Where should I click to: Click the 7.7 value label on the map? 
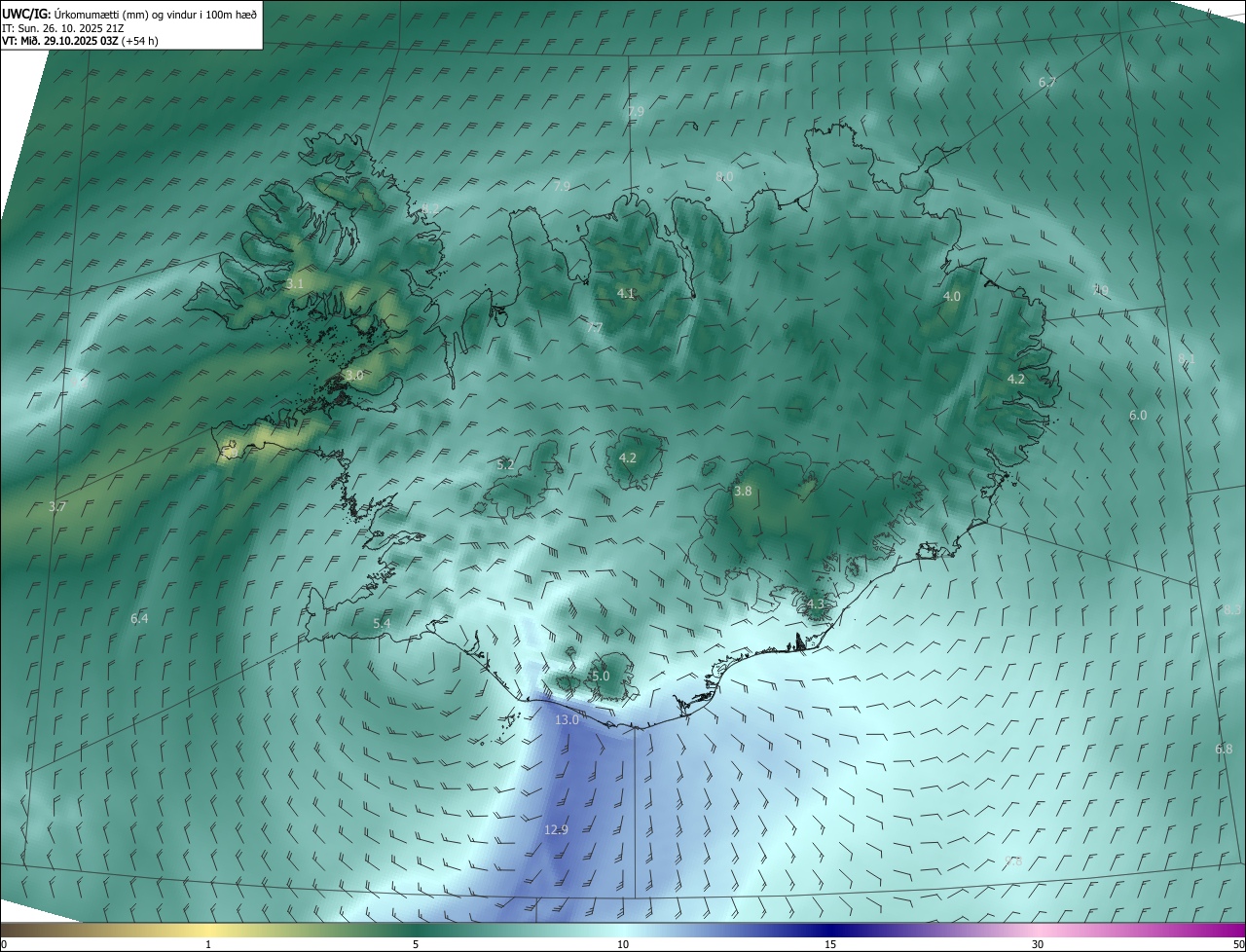594,328
